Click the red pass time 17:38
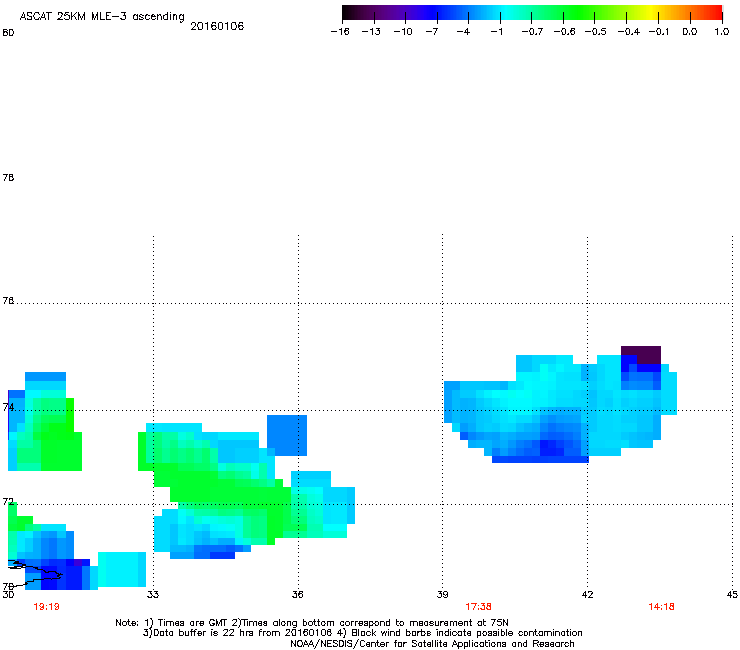 478,607
